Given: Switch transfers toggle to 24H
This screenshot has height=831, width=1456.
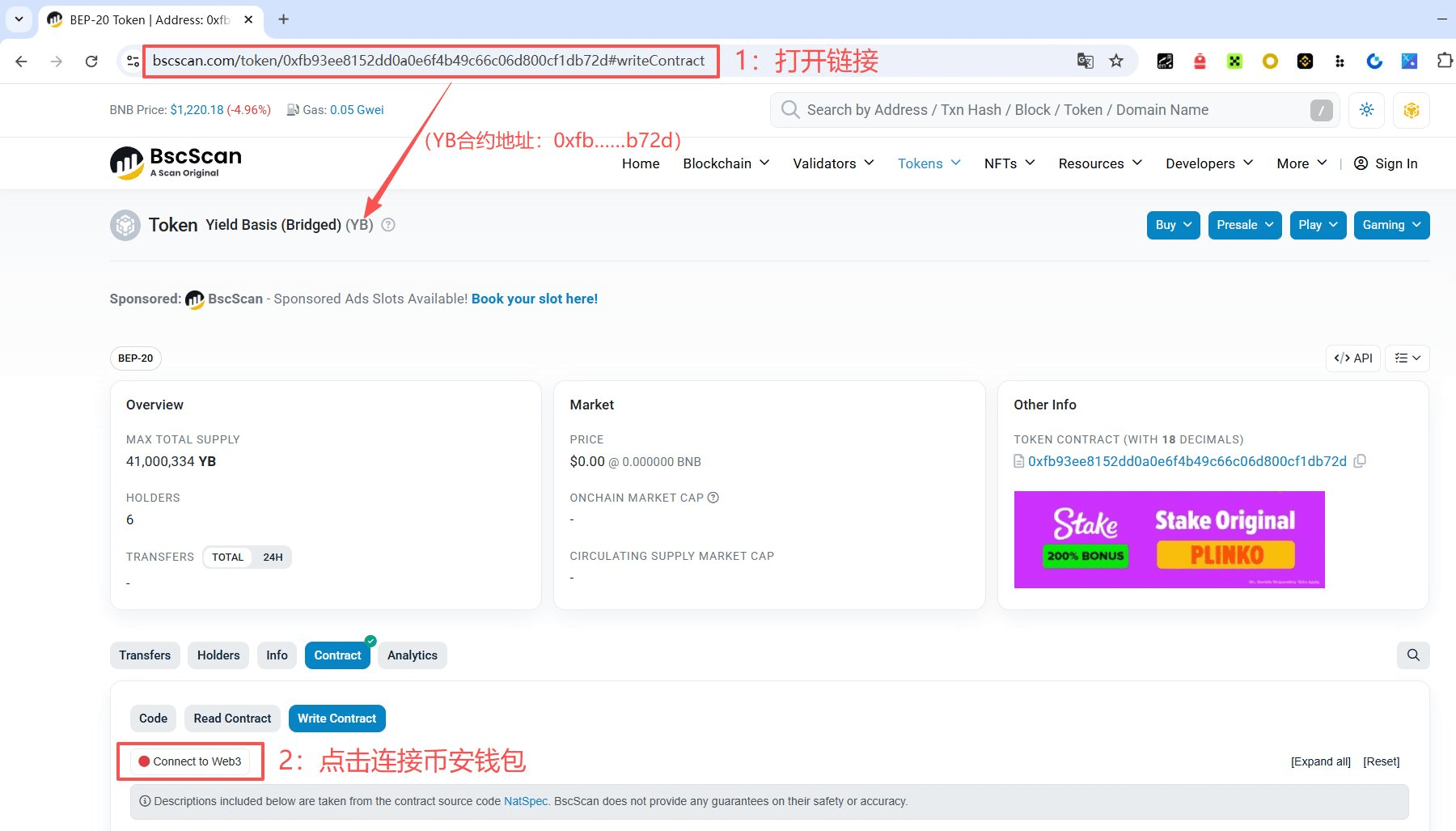Looking at the screenshot, I should [273, 558].
